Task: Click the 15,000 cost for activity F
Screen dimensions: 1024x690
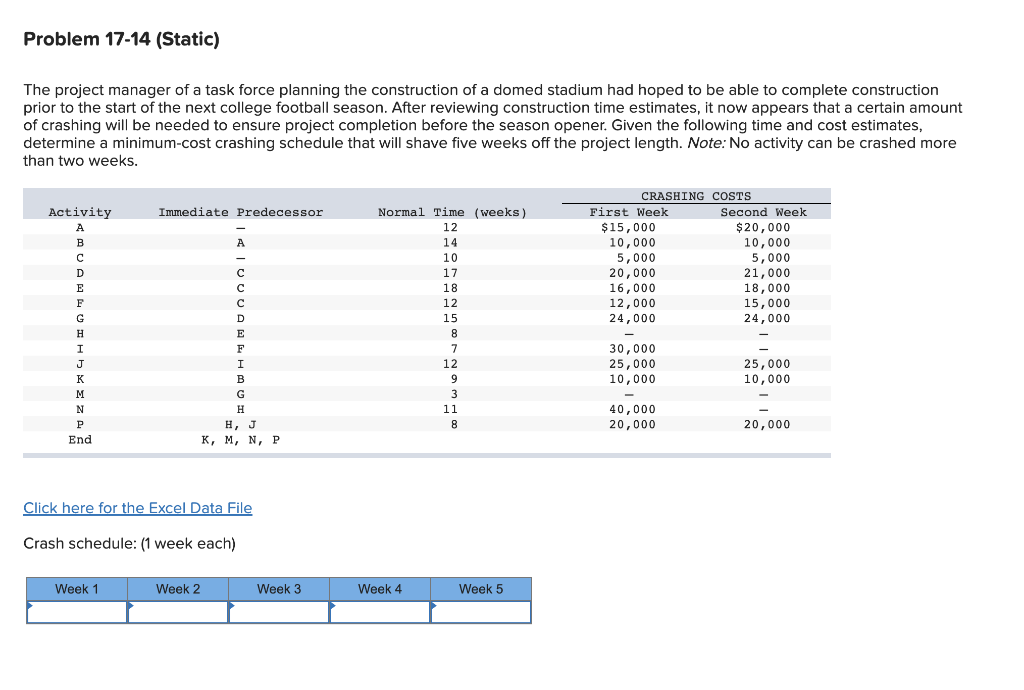Action: (767, 303)
